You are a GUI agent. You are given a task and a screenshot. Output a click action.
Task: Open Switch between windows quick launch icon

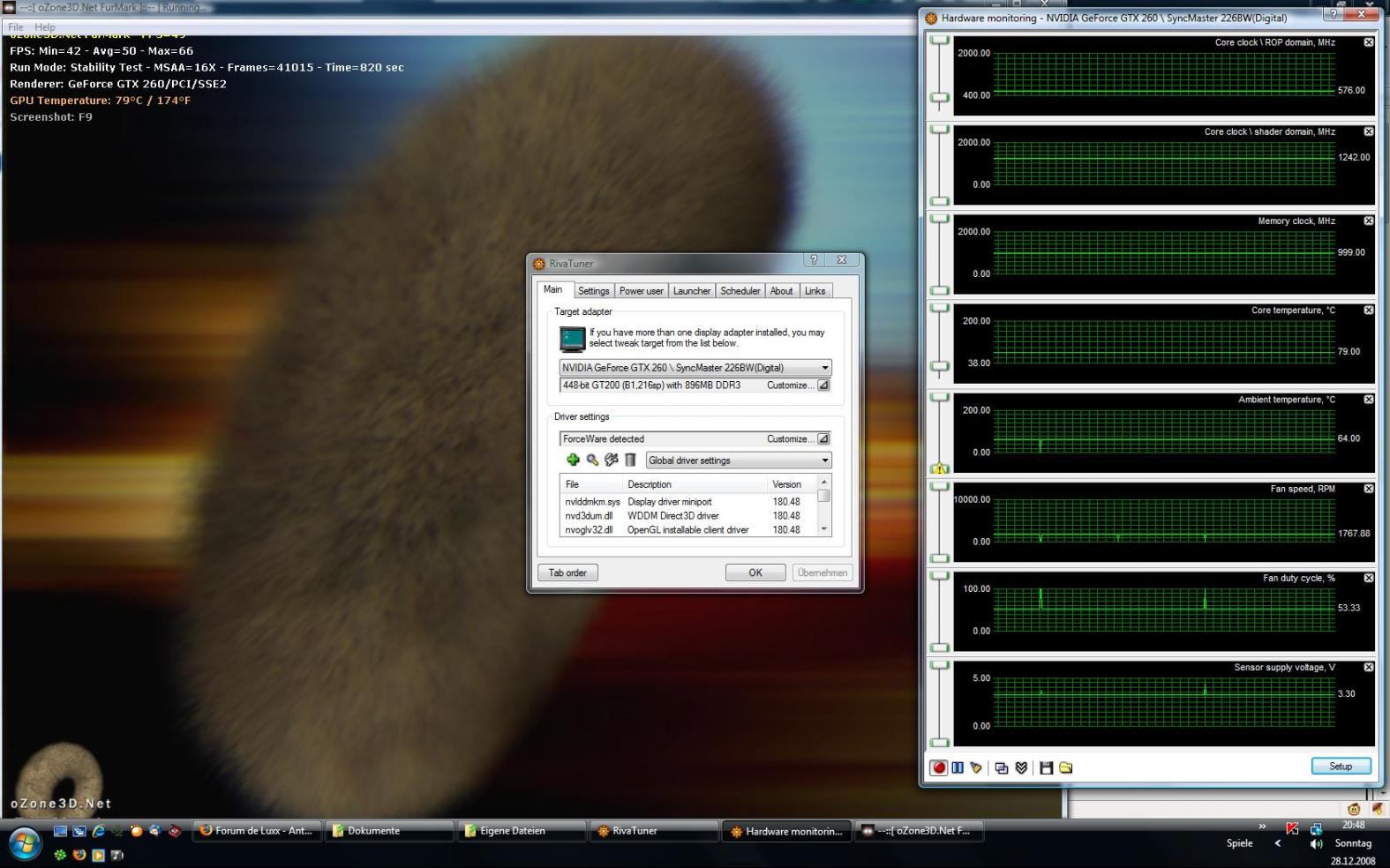(79, 831)
